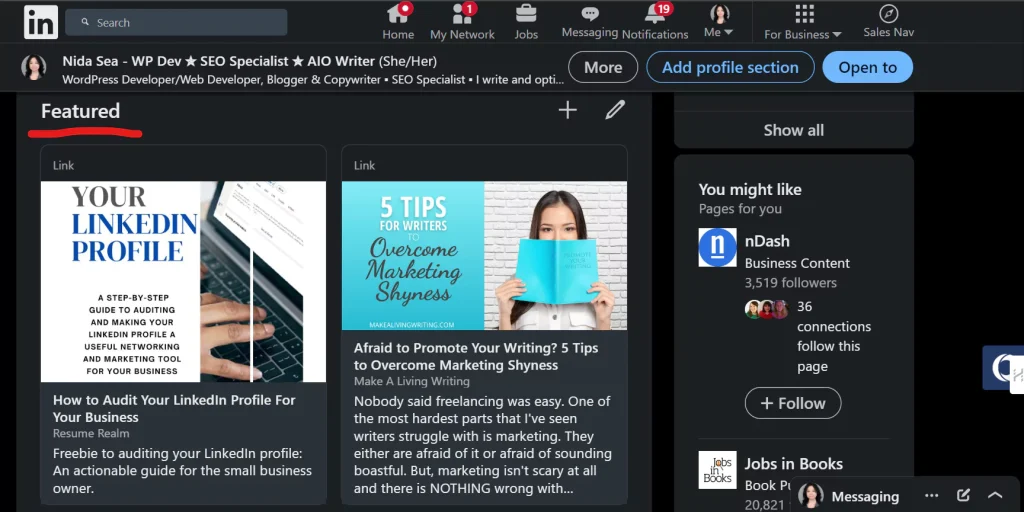Click the search magnifier icon
This screenshot has height=512, width=1024.
(85, 22)
